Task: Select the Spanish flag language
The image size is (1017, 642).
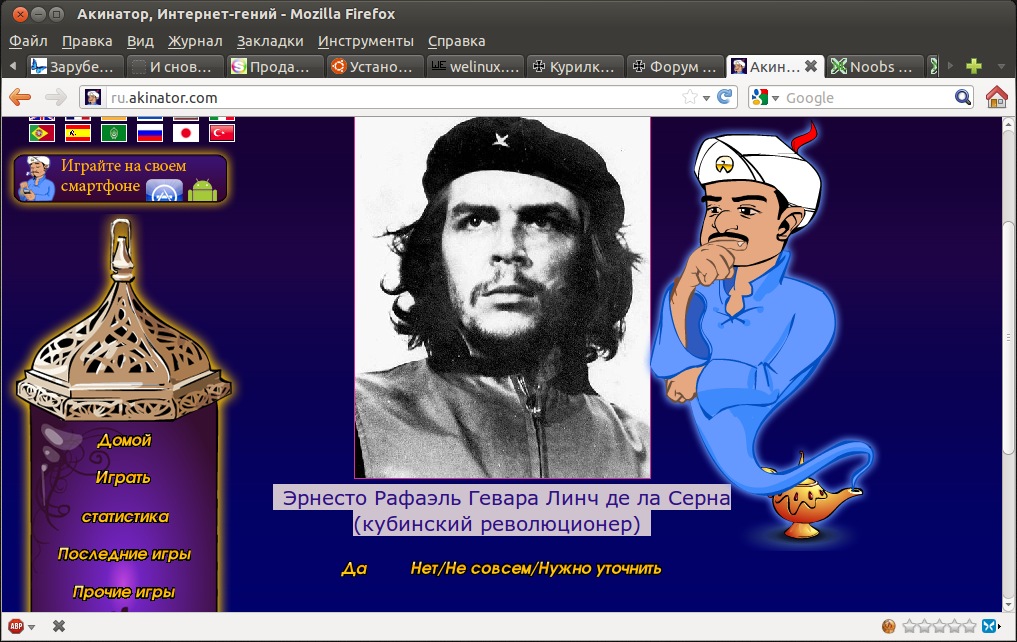Action: (x=78, y=133)
